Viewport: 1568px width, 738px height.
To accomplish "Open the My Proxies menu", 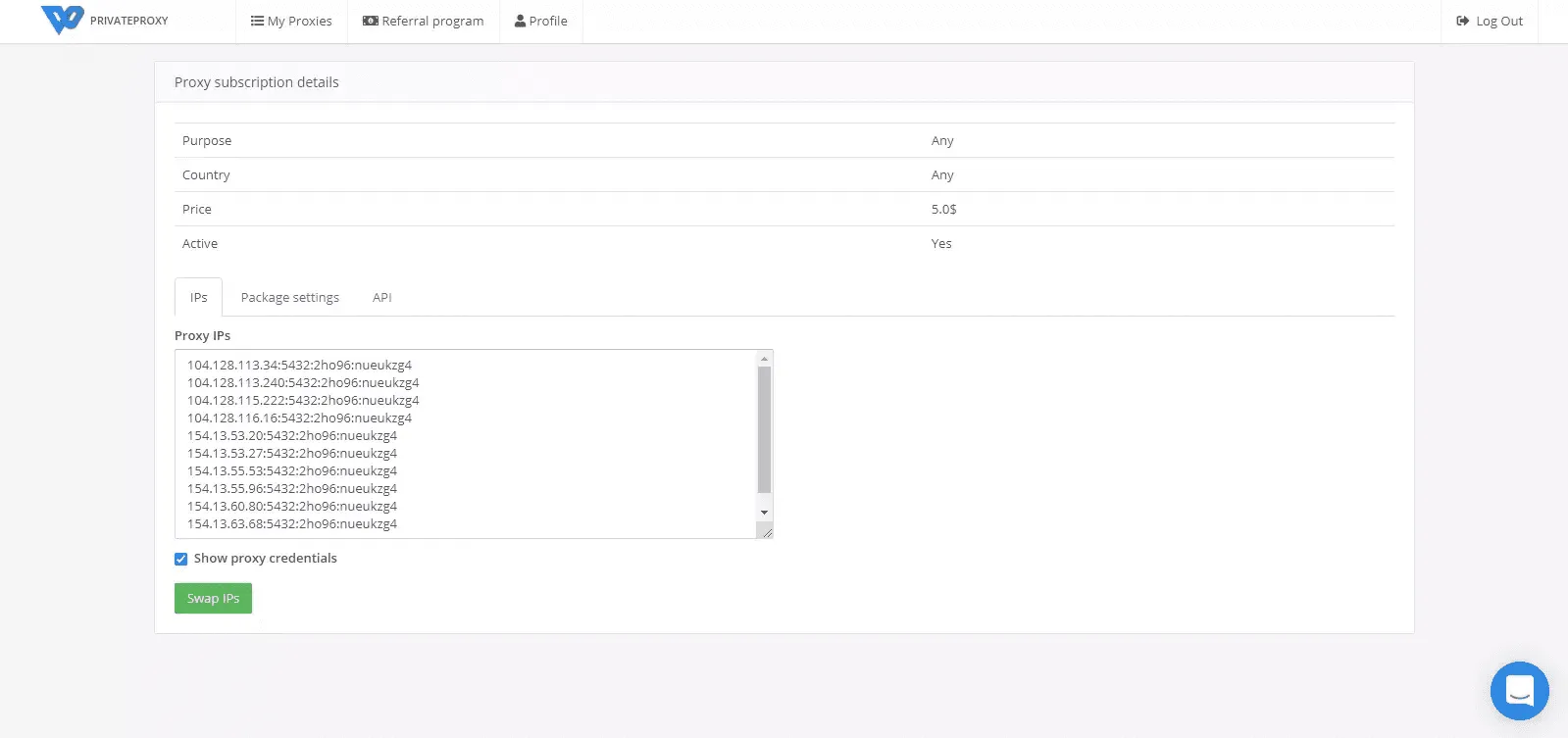I will point(291,21).
